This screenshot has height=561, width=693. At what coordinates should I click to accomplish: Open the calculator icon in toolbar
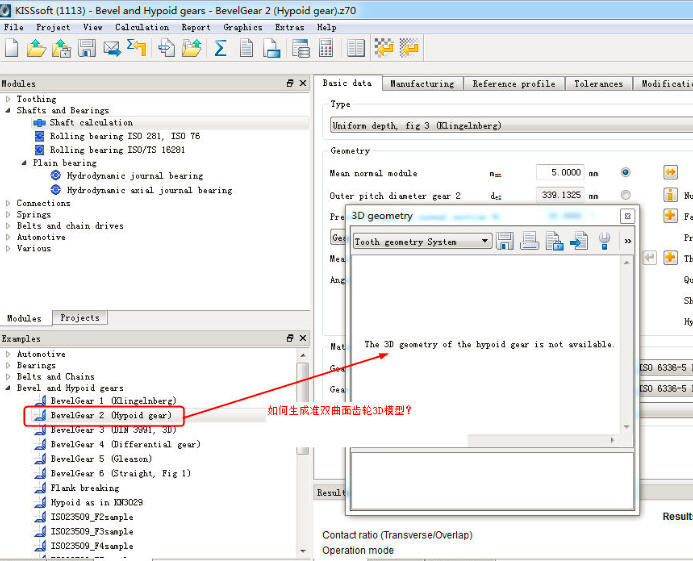point(326,48)
